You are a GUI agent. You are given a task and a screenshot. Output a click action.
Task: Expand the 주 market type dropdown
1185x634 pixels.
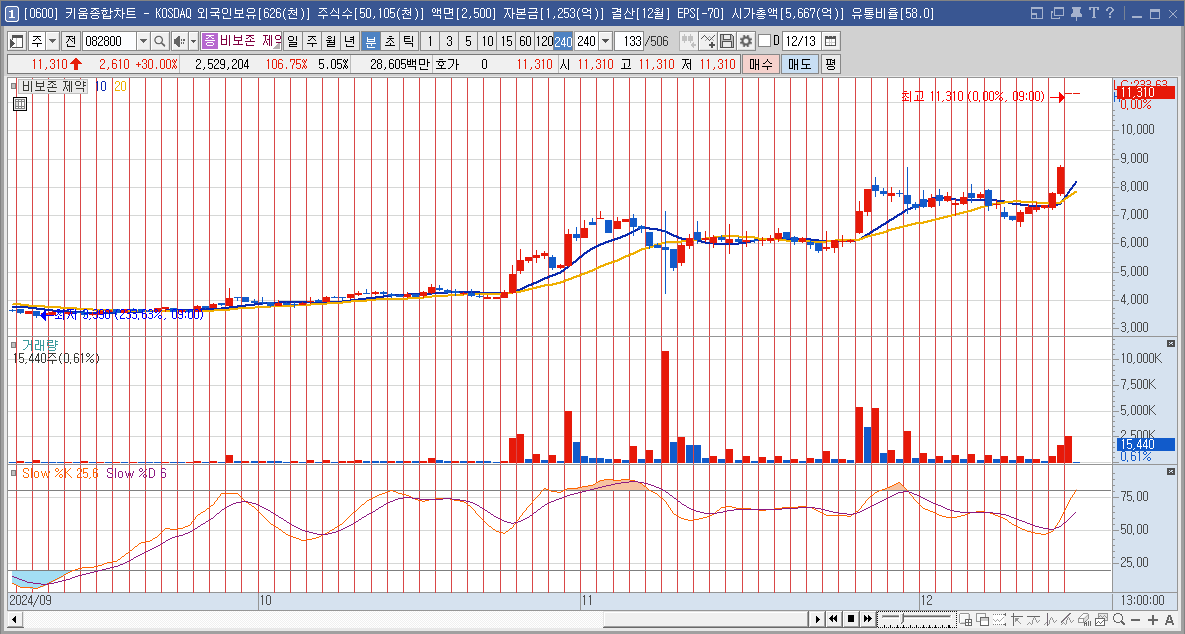(52, 42)
